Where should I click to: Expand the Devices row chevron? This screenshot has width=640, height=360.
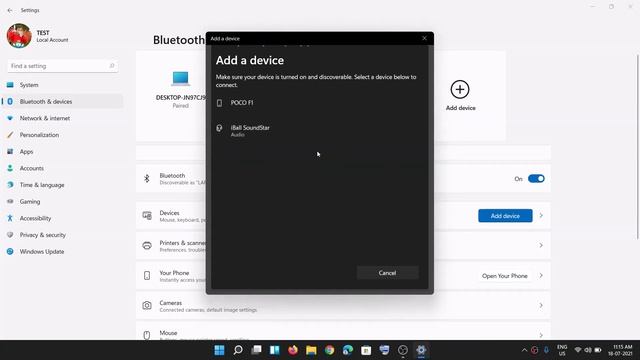(541, 216)
